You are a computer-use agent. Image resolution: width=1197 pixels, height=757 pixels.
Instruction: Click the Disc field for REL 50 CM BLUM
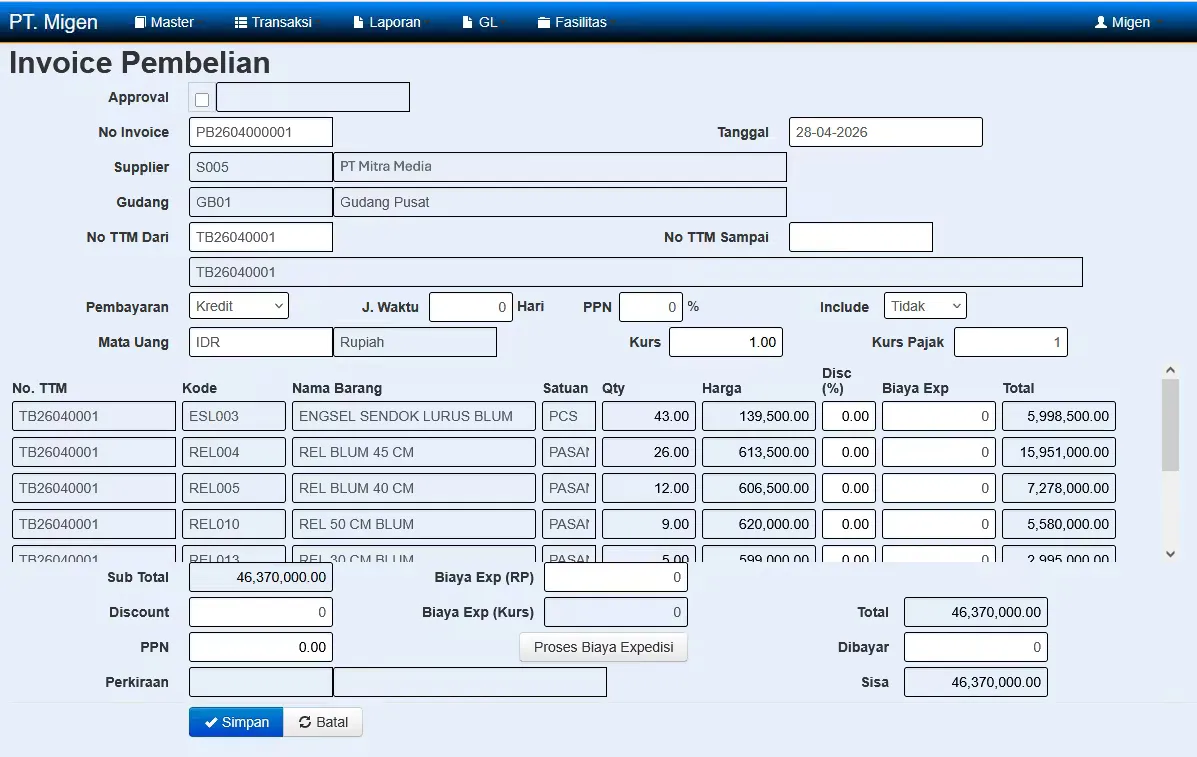click(x=849, y=524)
